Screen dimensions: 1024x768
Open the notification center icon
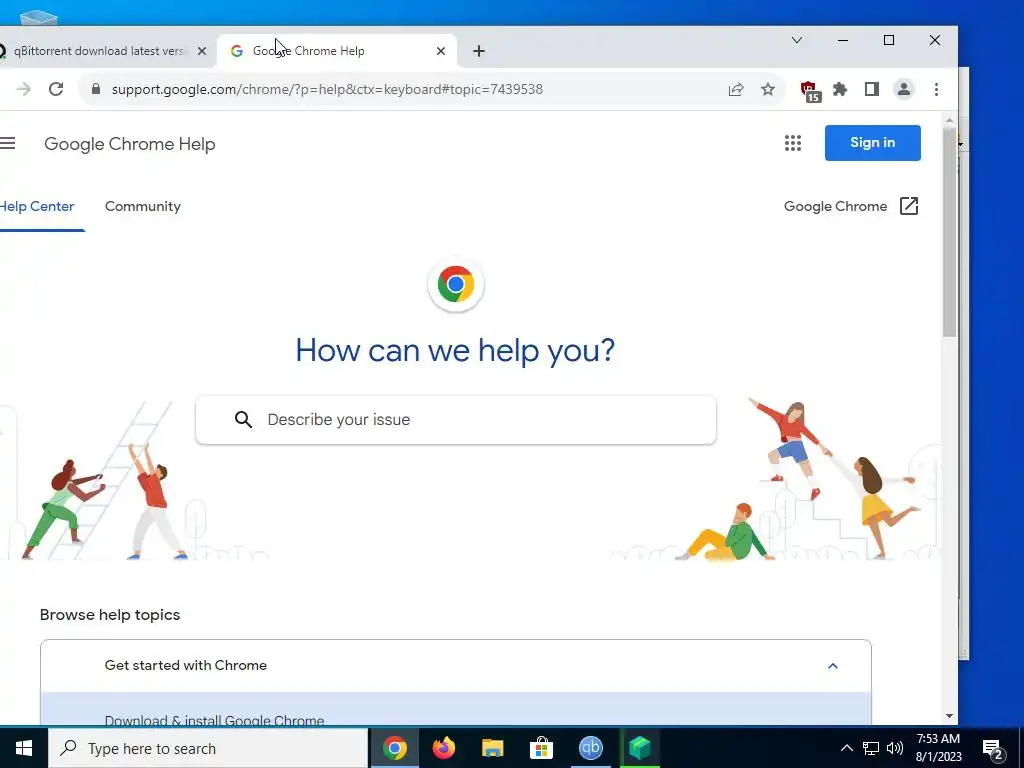[x=993, y=749]
